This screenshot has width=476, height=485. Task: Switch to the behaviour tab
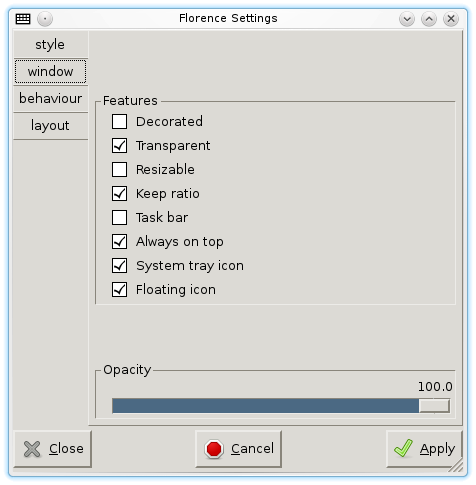click(x=50, y=99)
